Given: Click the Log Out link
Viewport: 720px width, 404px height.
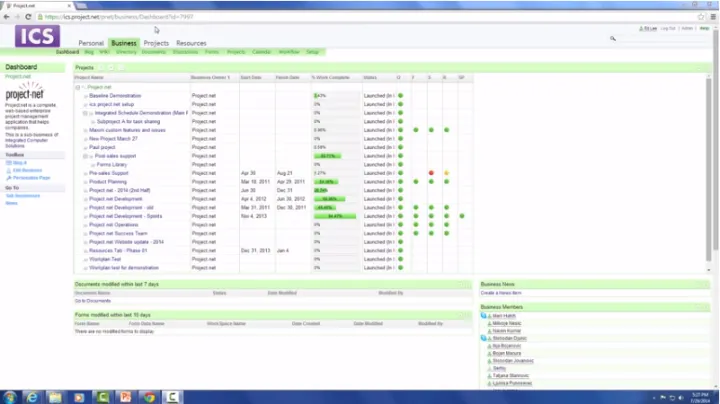Looking at the screenshot, I should click(668, 29).
